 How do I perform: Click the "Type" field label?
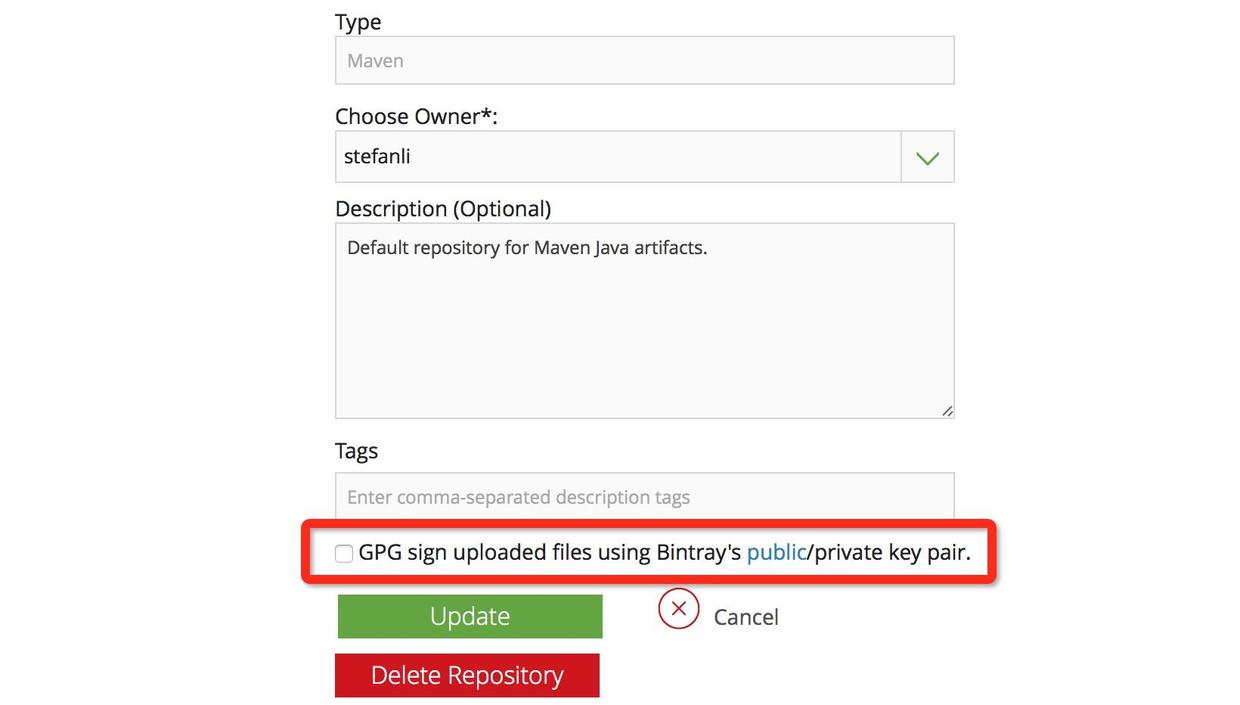(x=358, y=22)
